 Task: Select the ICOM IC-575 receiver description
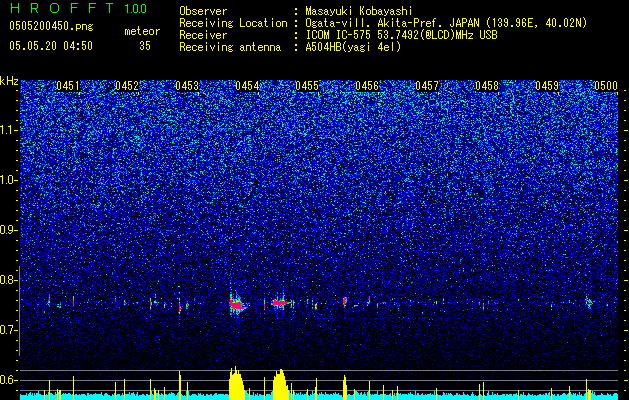pyautogui.click(x=401, y=35)
